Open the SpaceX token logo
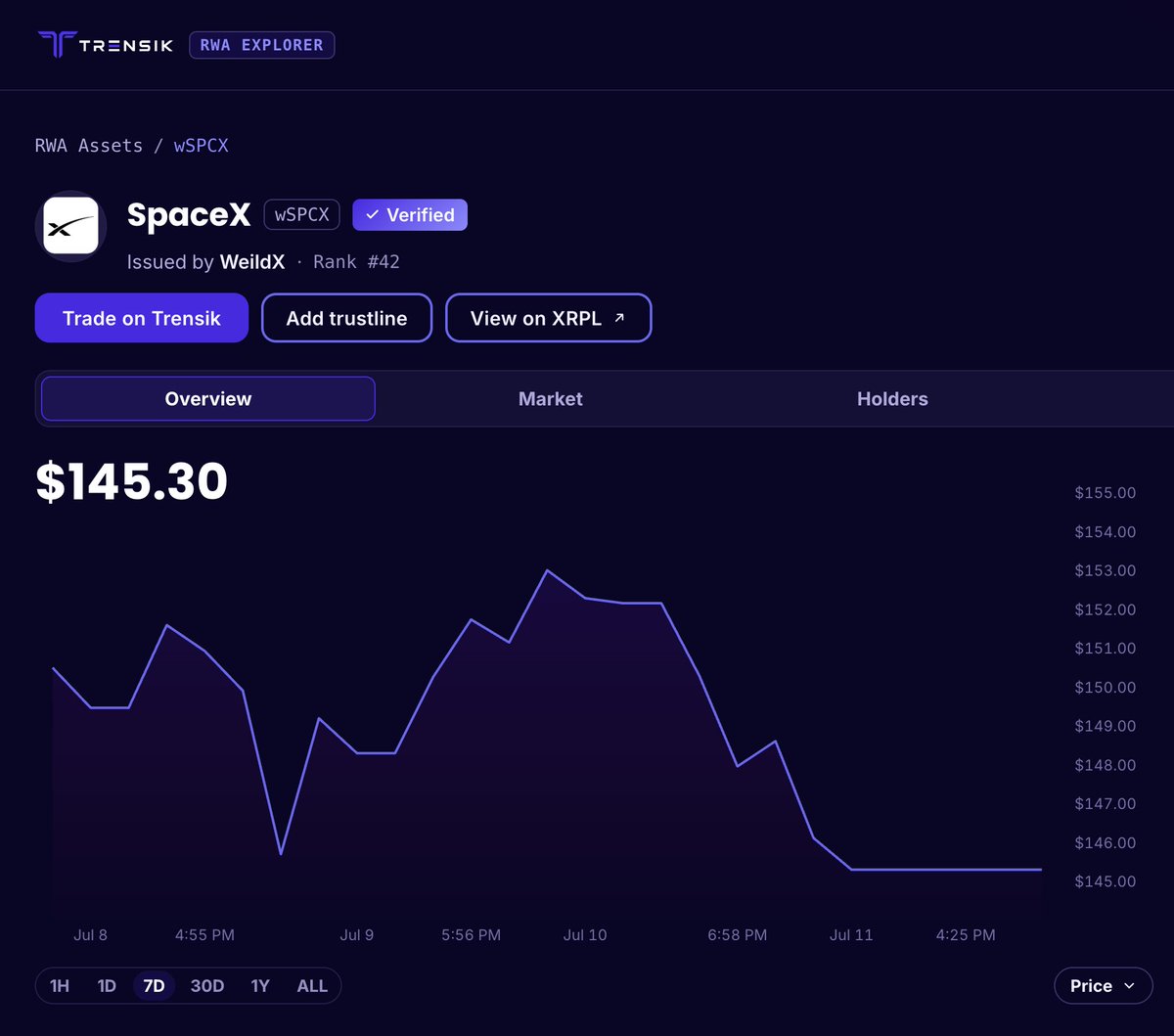1174x1036 pixels. pyautogui.click(x=71, y=226)
